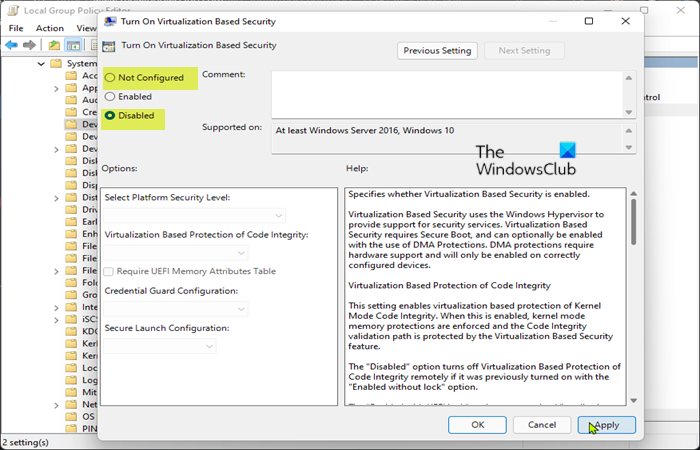Click the folder icon of the iSC row

pos(71,319)
